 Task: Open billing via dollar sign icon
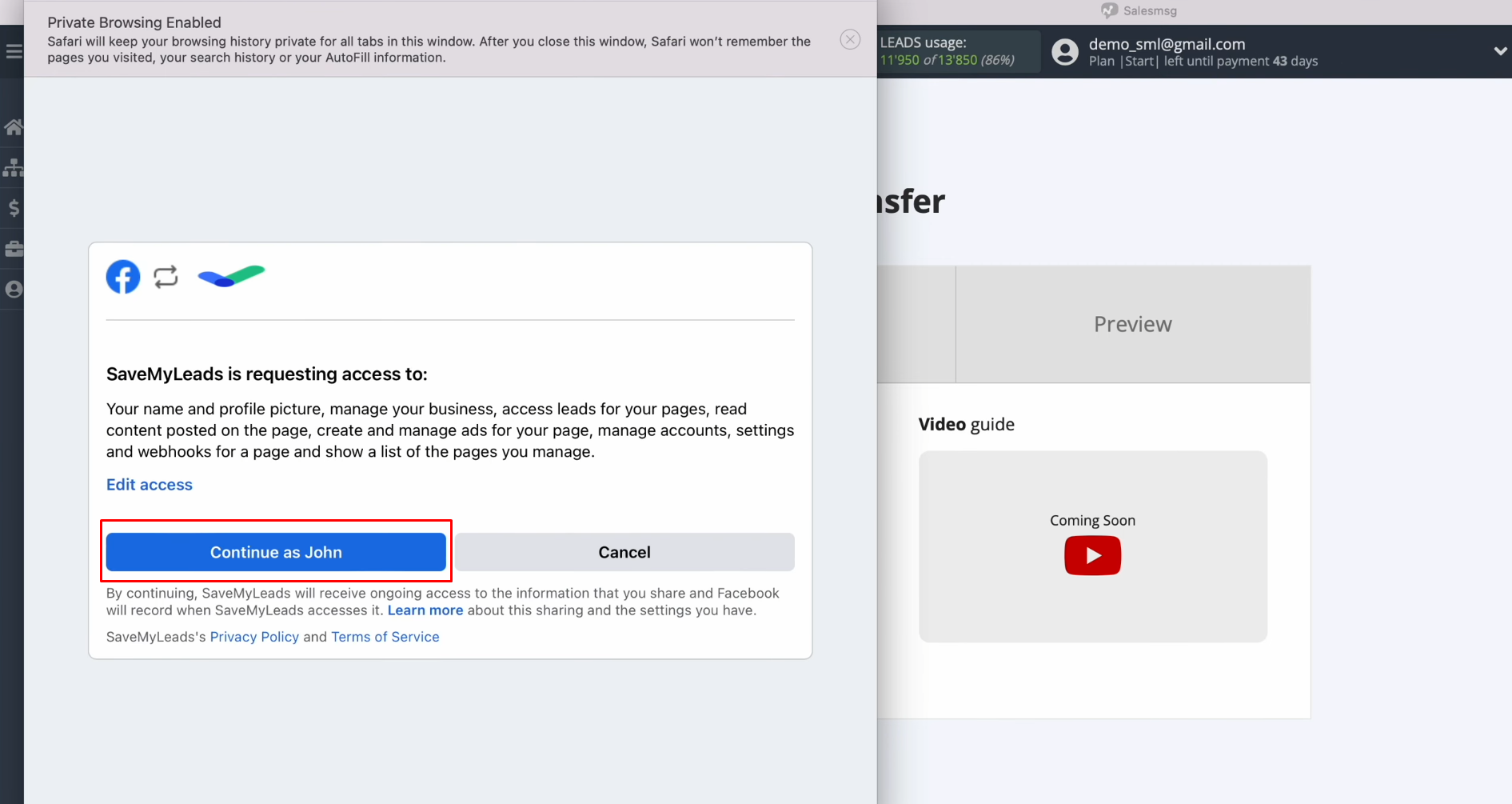click(14, 208)
